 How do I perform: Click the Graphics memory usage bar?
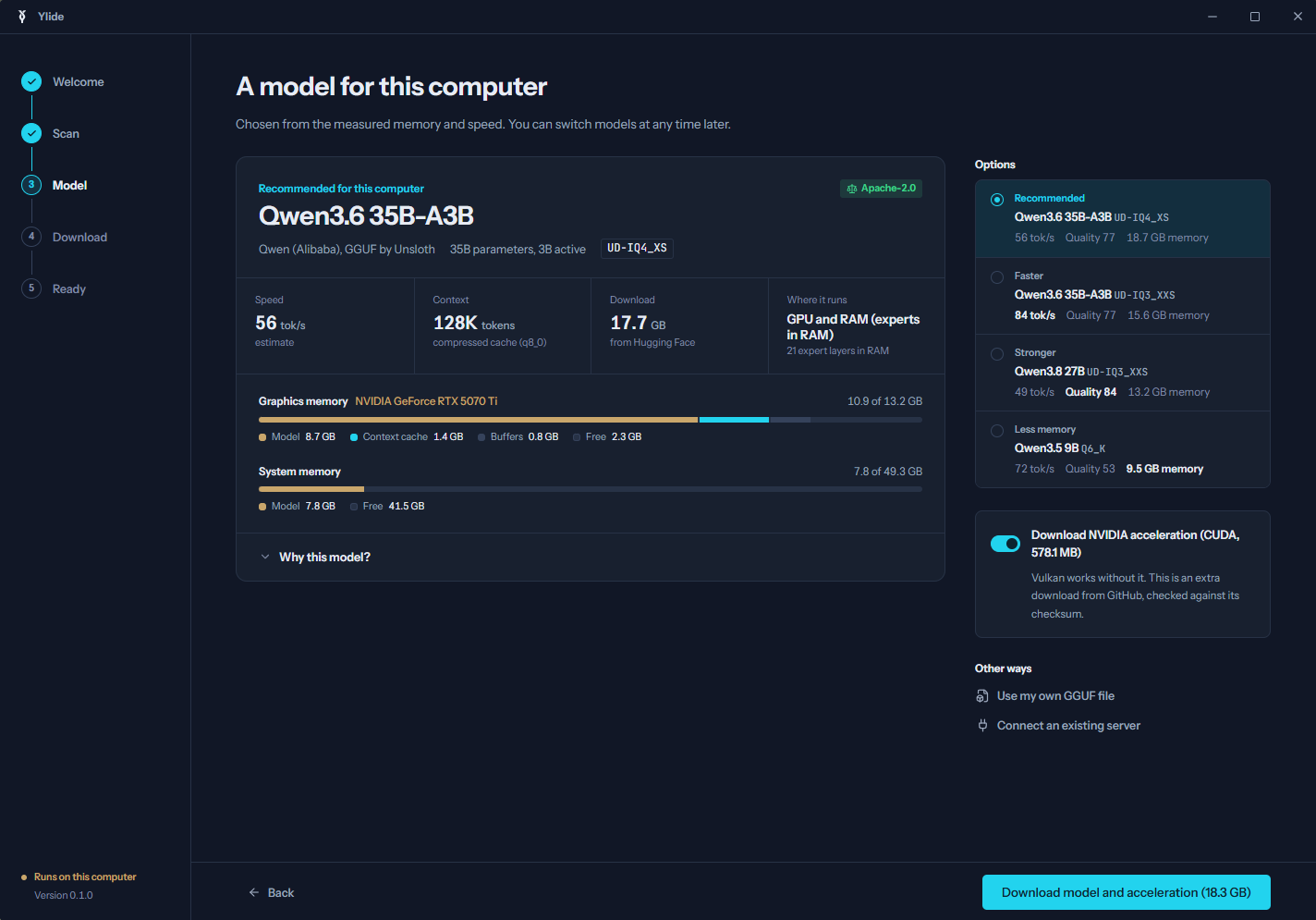tap(591, 420)
